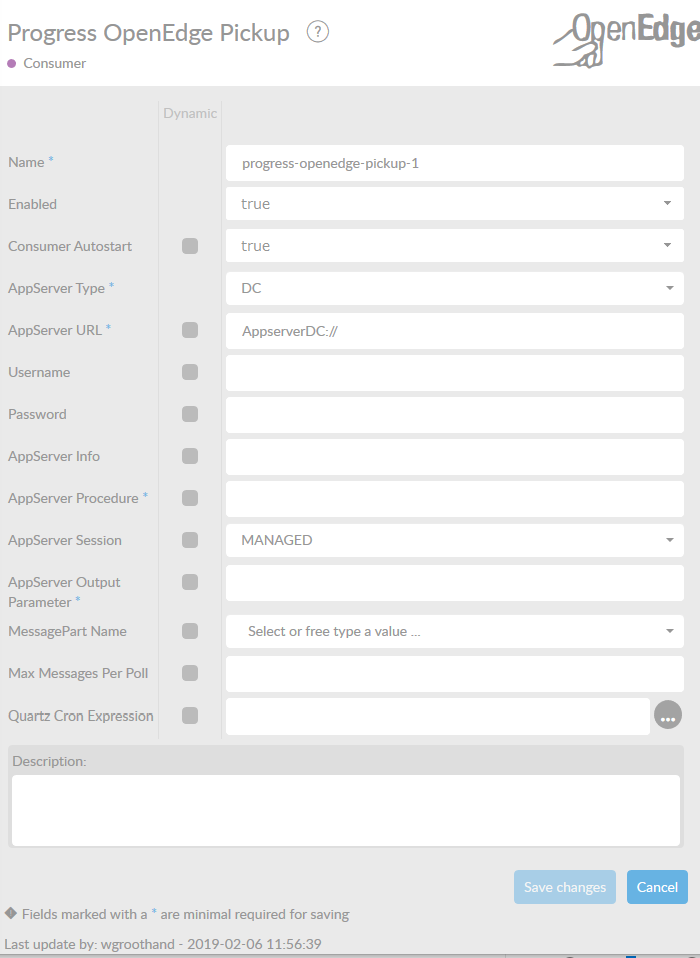
Task: Click into the Name input field
Action: [454, 162]
